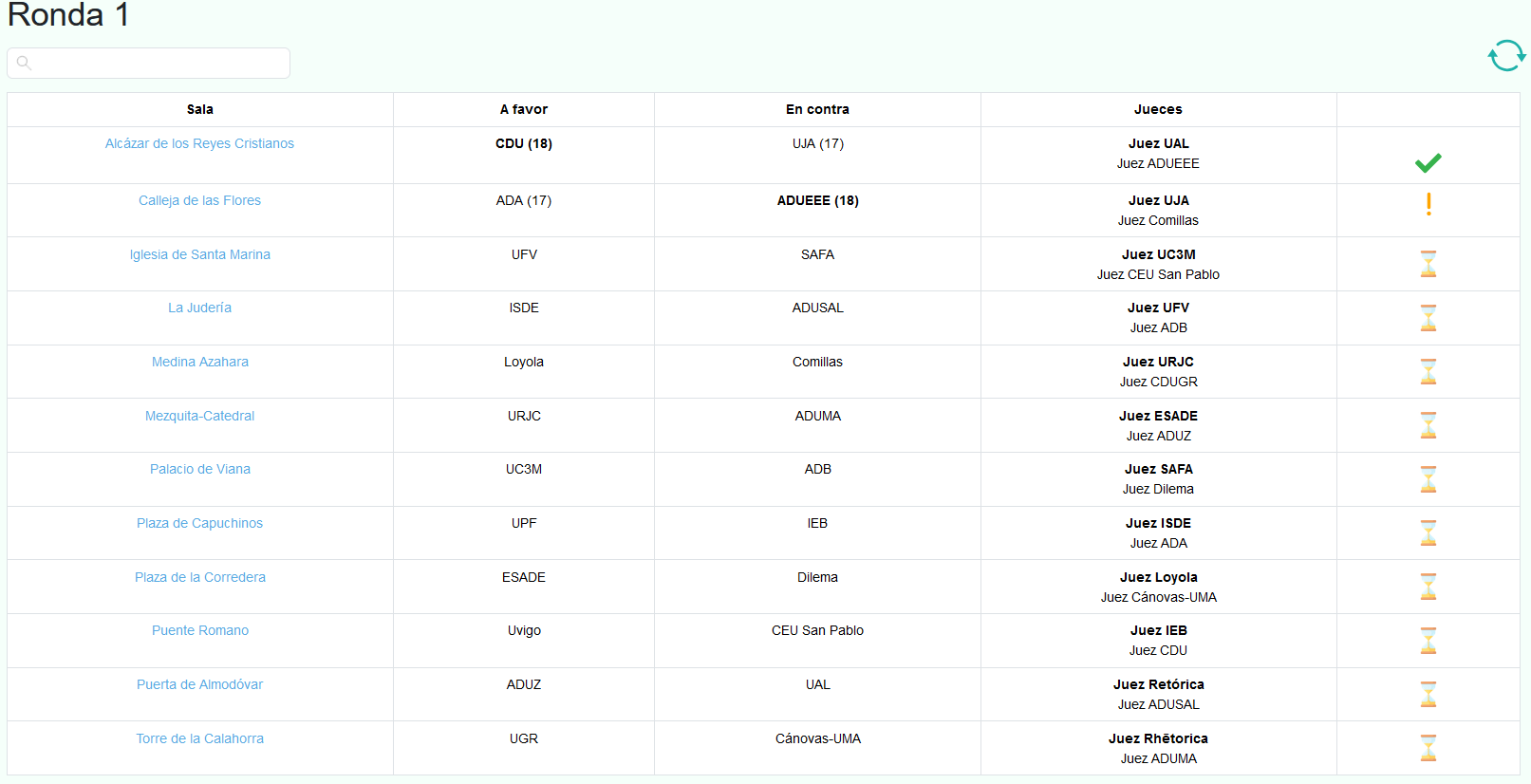The height and width of the screenshot is (784, 1531).
Task: Open Plaza de la Corredera room link
Action: (x=199, y=577)
